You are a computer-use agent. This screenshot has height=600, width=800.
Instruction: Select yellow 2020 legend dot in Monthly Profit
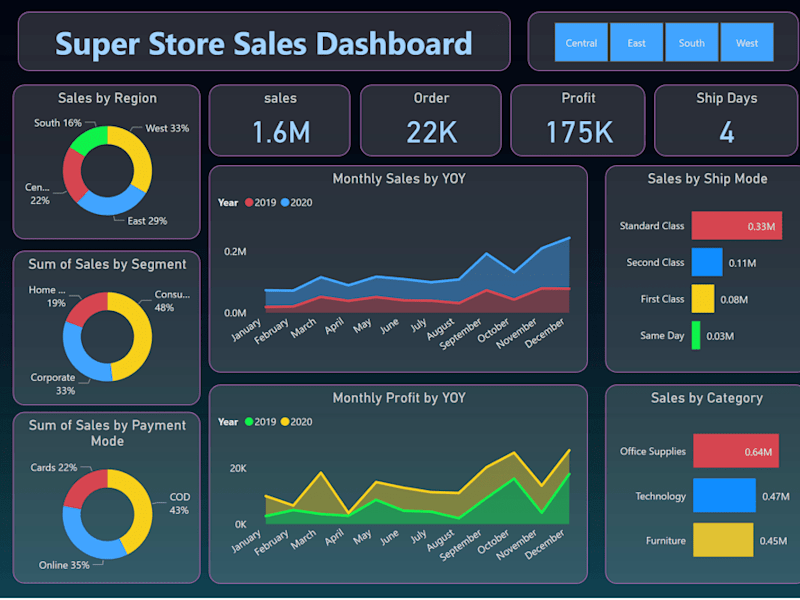pos(285,422)
